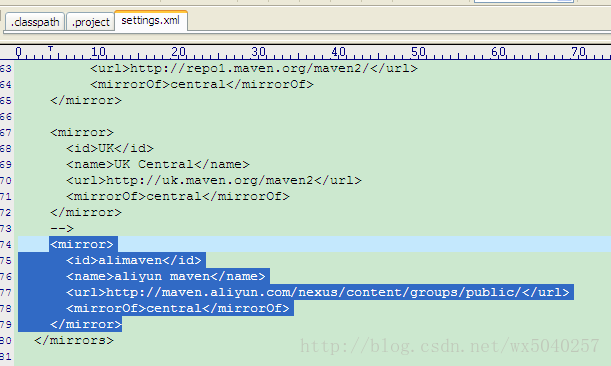Viewport: 611px width, 366px height.
Task: Click the tab stop marker on the ruler
Action: pos(50,50)
